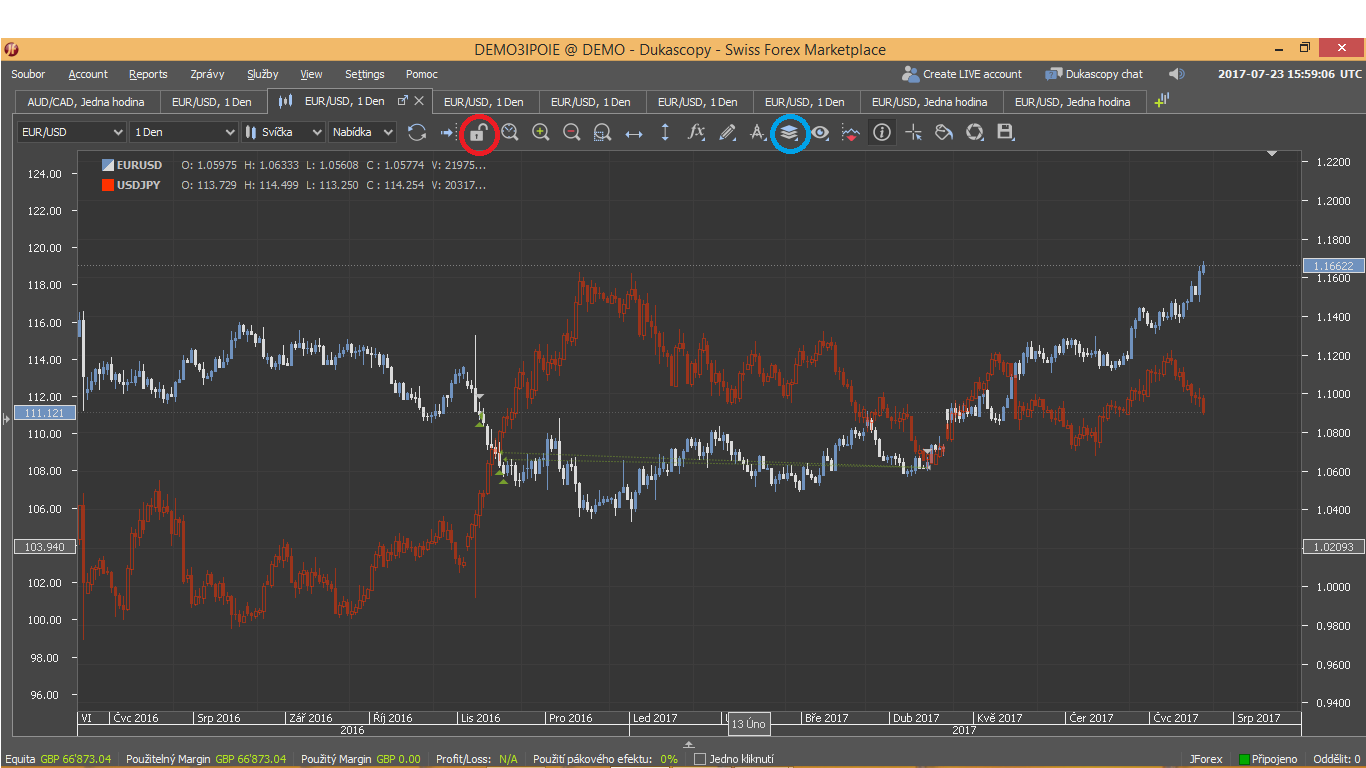This screenshot has width=1366, height=768.
Task: Open the Soubor menu
Action: click(x=29, y=74)
